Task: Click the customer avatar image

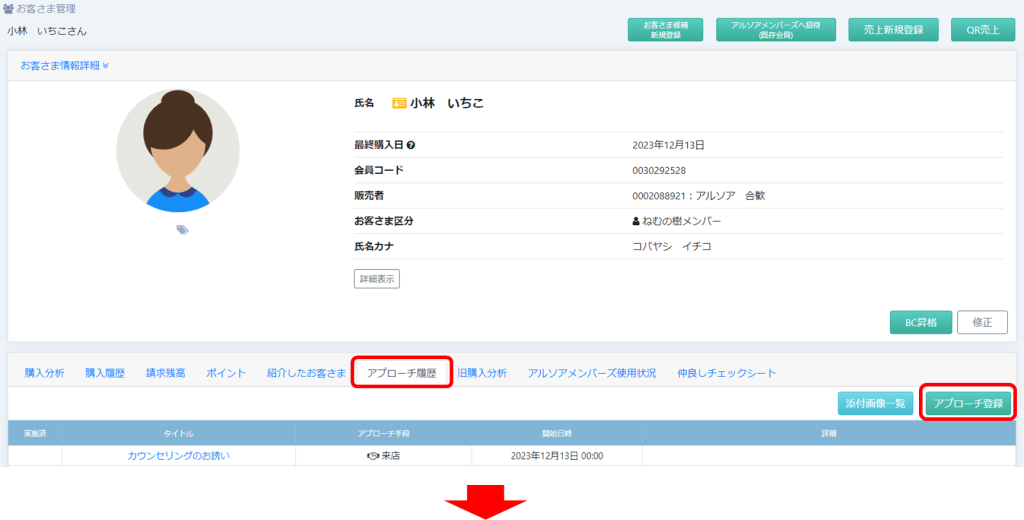Action: coord(178,151)
